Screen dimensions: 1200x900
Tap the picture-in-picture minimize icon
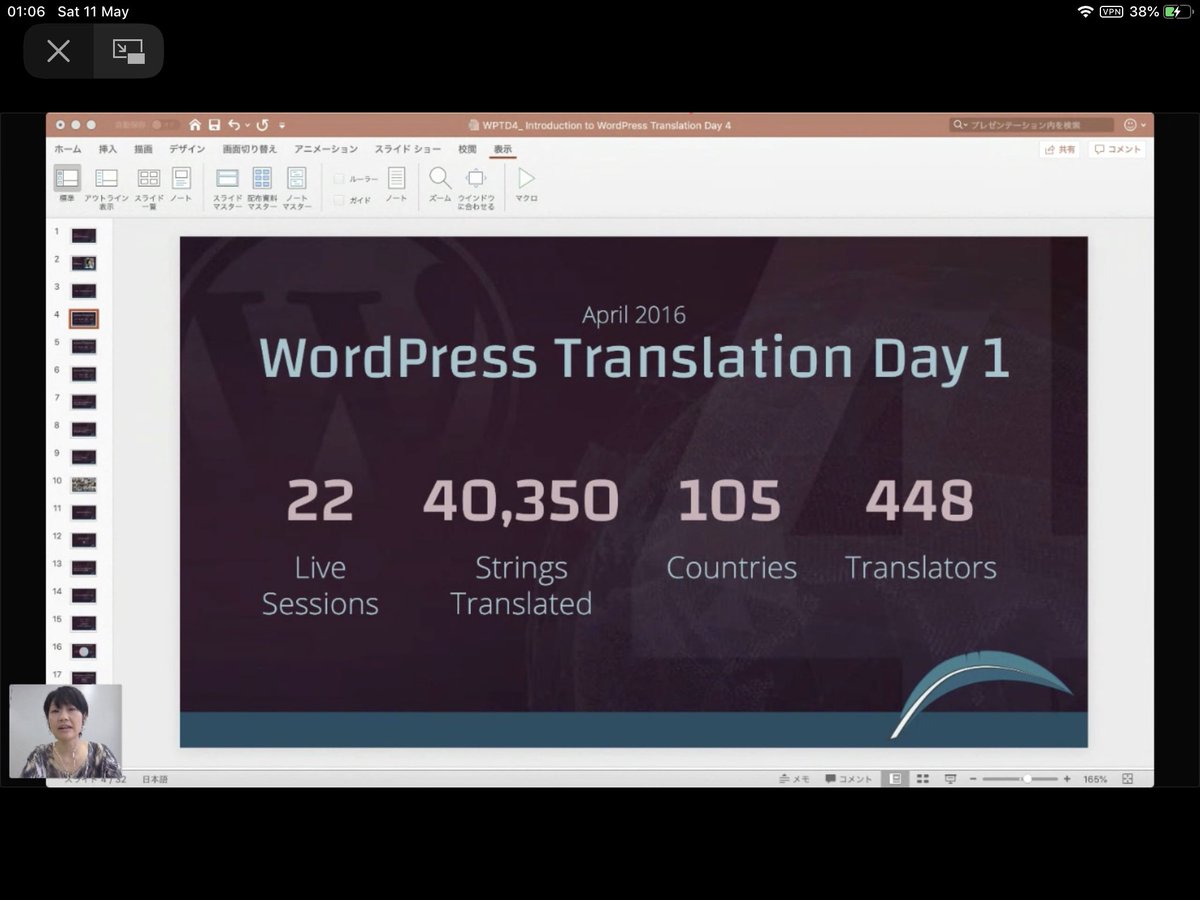[x=128, y=51]
